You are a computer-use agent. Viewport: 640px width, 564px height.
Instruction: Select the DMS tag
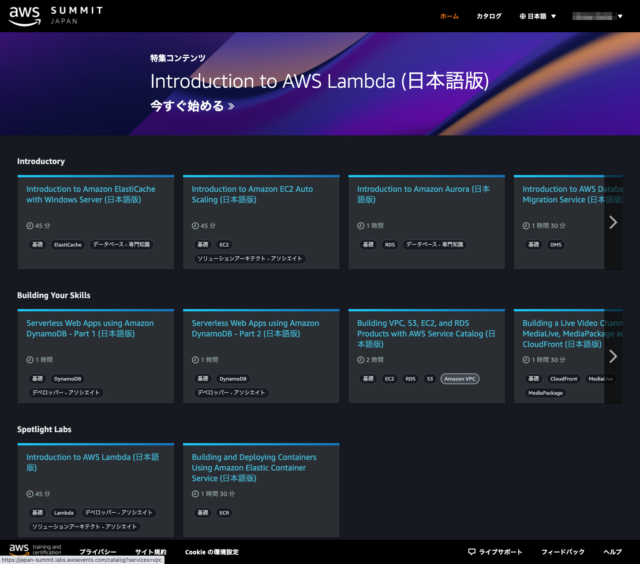(x=556, y=244)
